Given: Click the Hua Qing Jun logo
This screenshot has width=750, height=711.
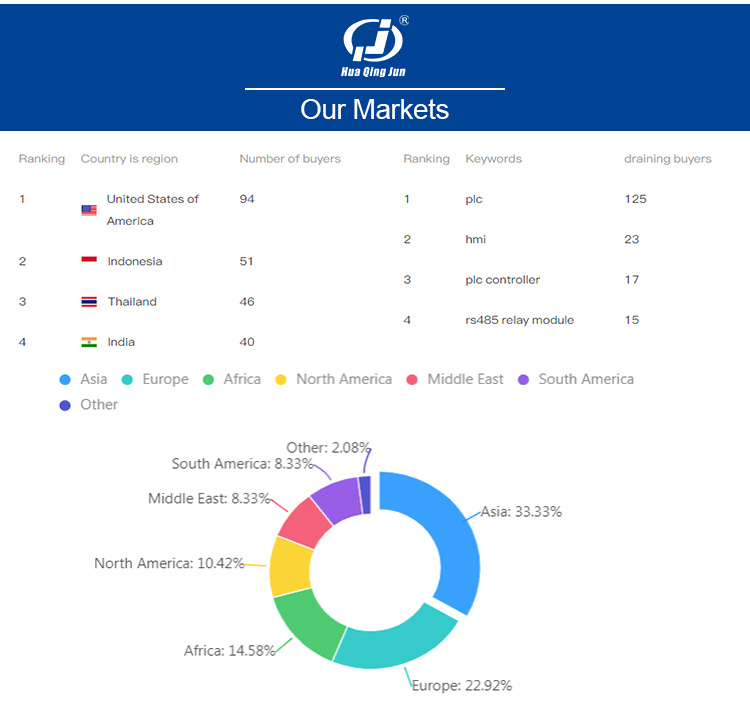Looking at the screenshot, I should (374, 45).
